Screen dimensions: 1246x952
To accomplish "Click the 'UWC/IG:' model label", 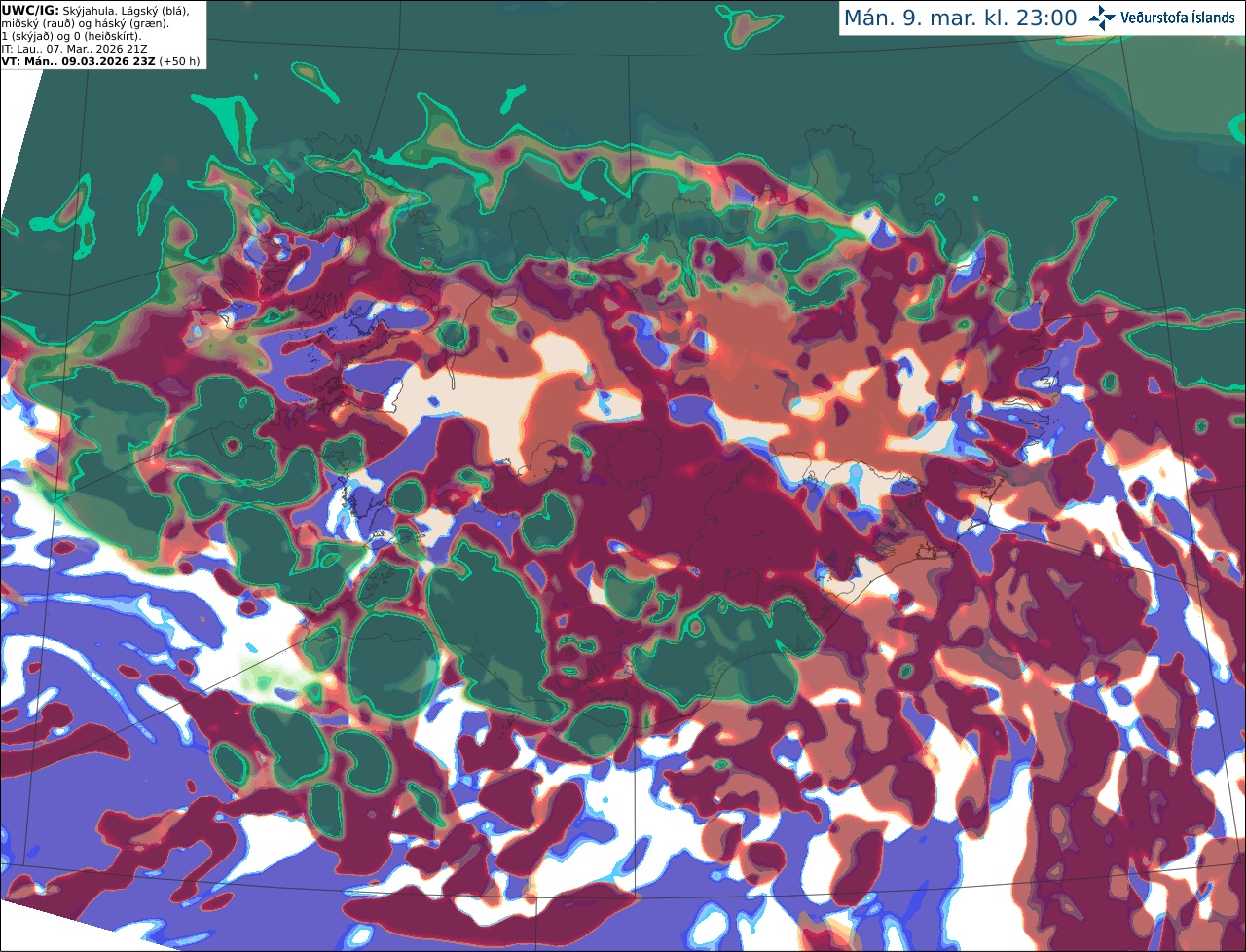I will (x=30, y=10).
